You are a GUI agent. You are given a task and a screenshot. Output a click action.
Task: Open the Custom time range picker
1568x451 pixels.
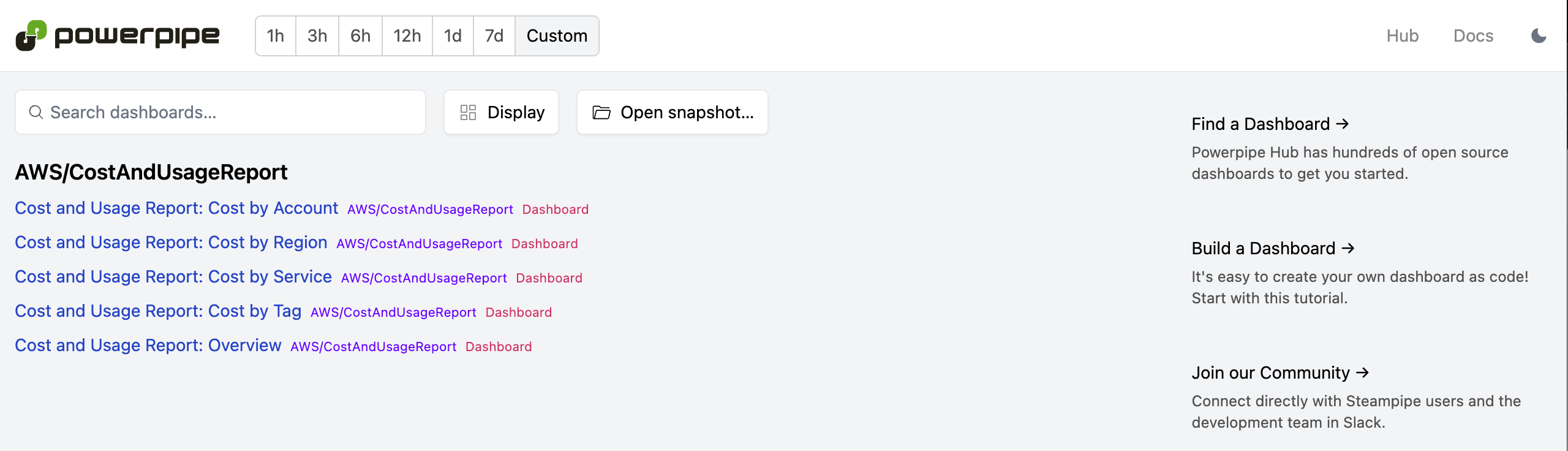pyautogui.click(x=557, y=36)
